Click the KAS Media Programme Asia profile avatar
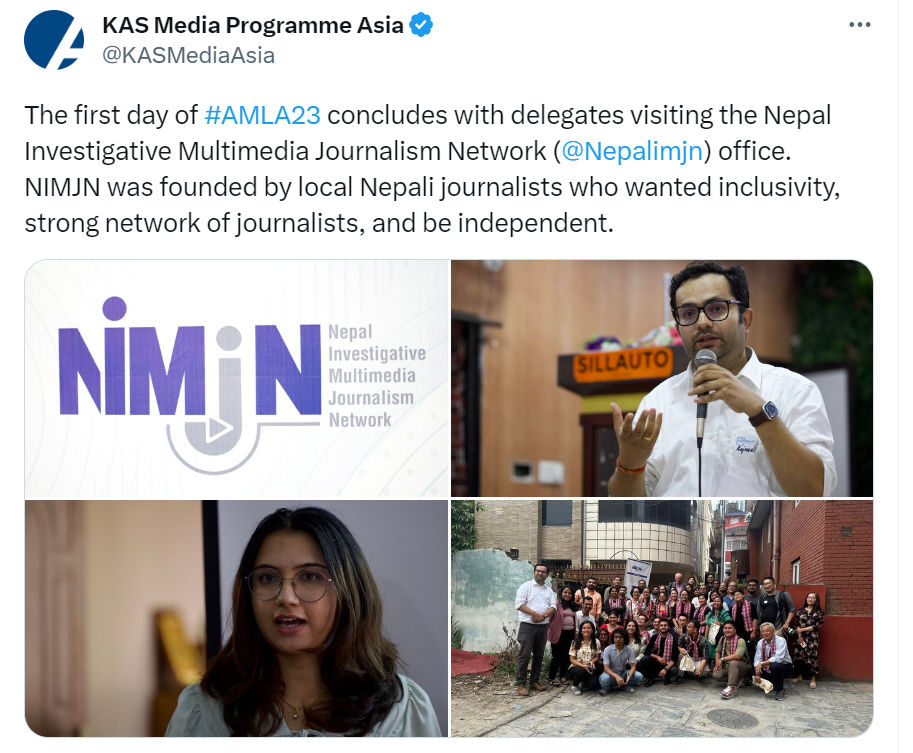The height and width of the screenshot is (753, 913). click(54, 40)
